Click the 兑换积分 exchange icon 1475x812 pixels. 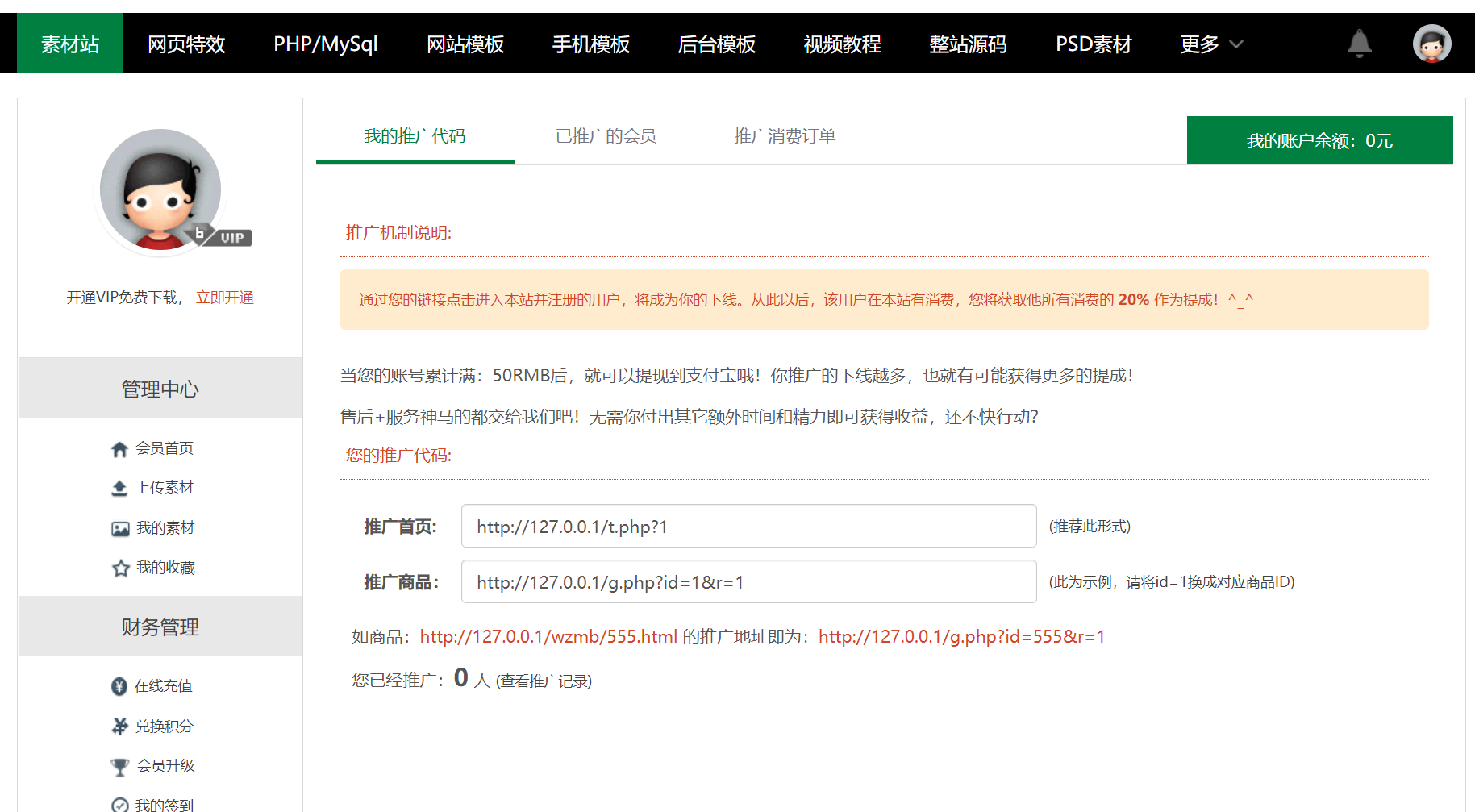[x=120, y=725]
